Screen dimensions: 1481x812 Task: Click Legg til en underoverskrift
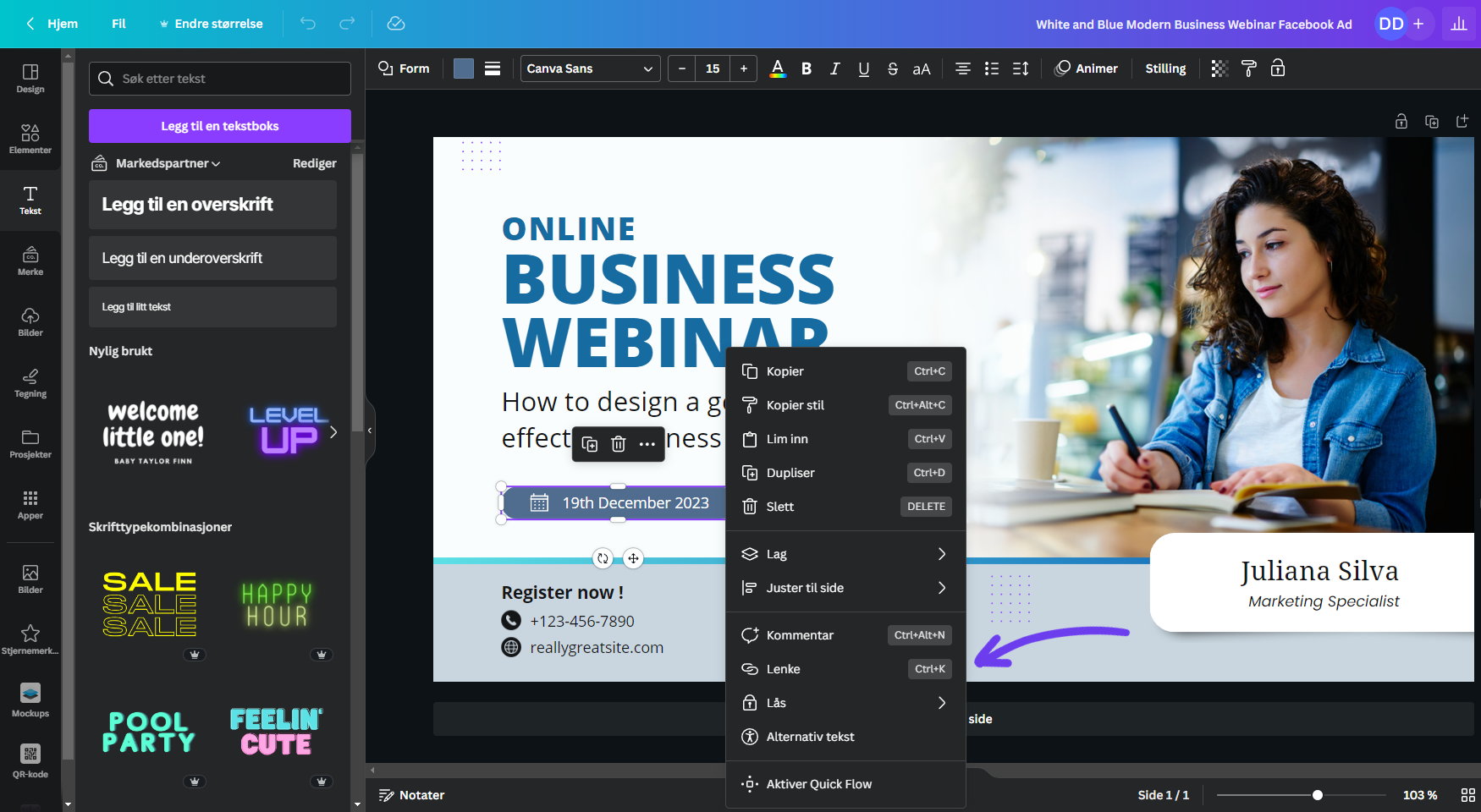pos(212,258)
